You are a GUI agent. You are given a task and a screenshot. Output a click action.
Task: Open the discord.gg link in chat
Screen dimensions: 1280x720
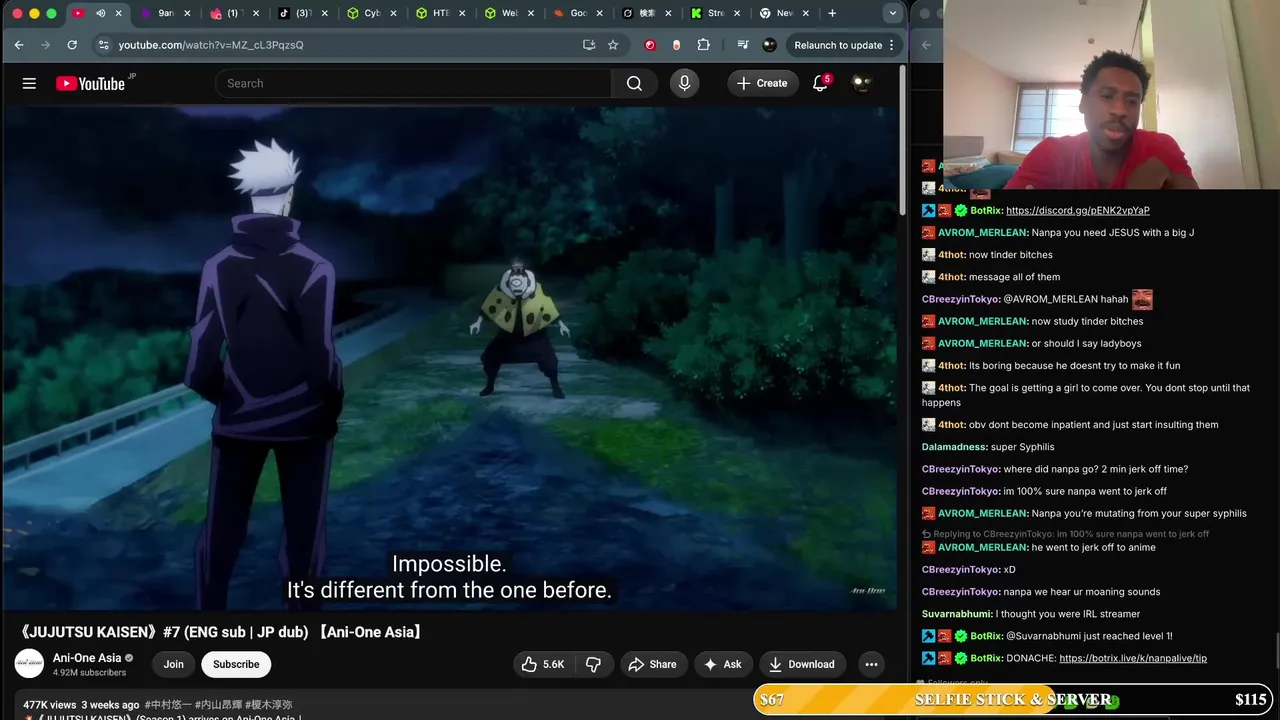(x=1077, y=211)
